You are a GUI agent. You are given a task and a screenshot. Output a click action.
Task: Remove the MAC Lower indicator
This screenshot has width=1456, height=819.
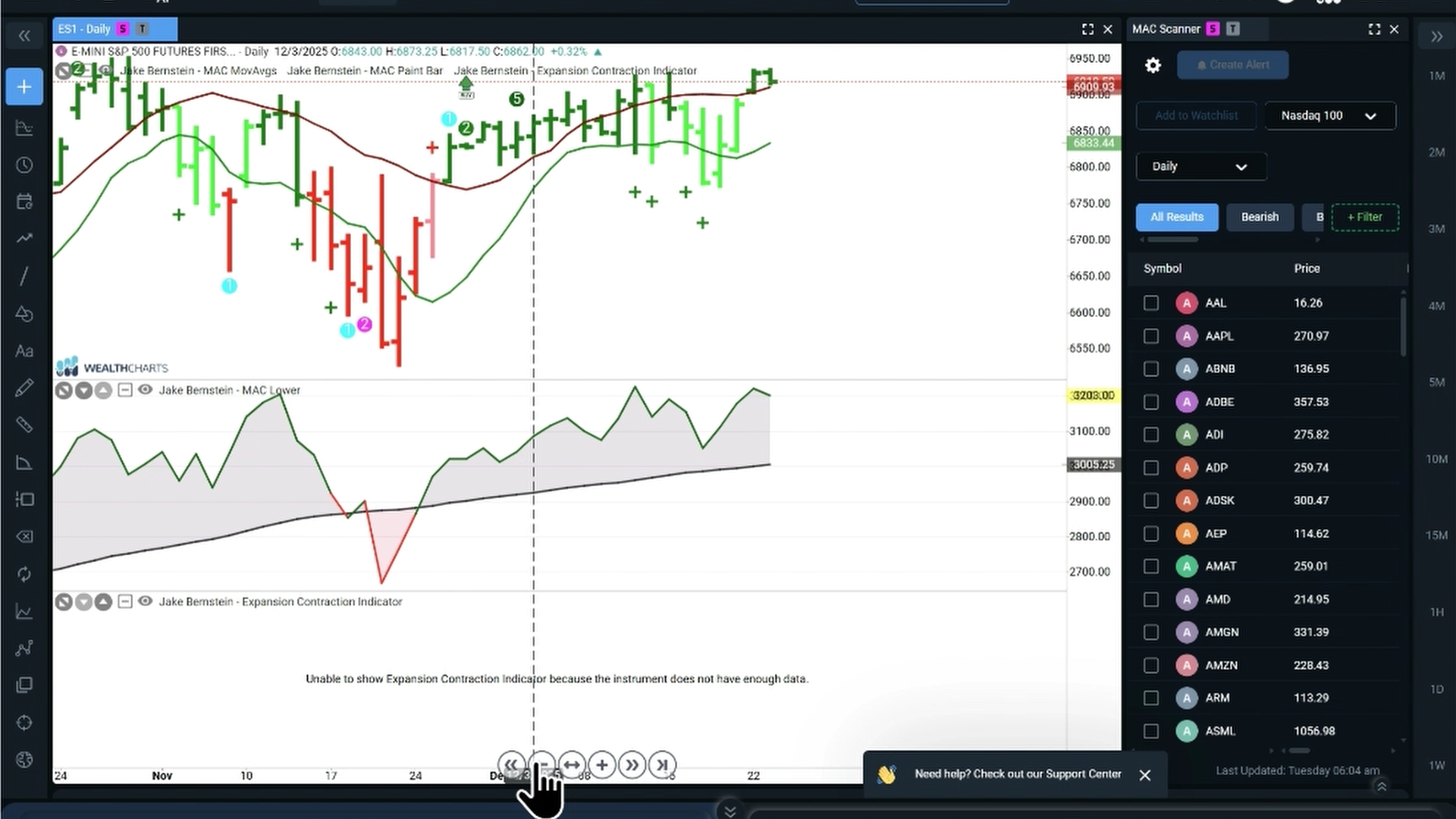coord(64,391)
